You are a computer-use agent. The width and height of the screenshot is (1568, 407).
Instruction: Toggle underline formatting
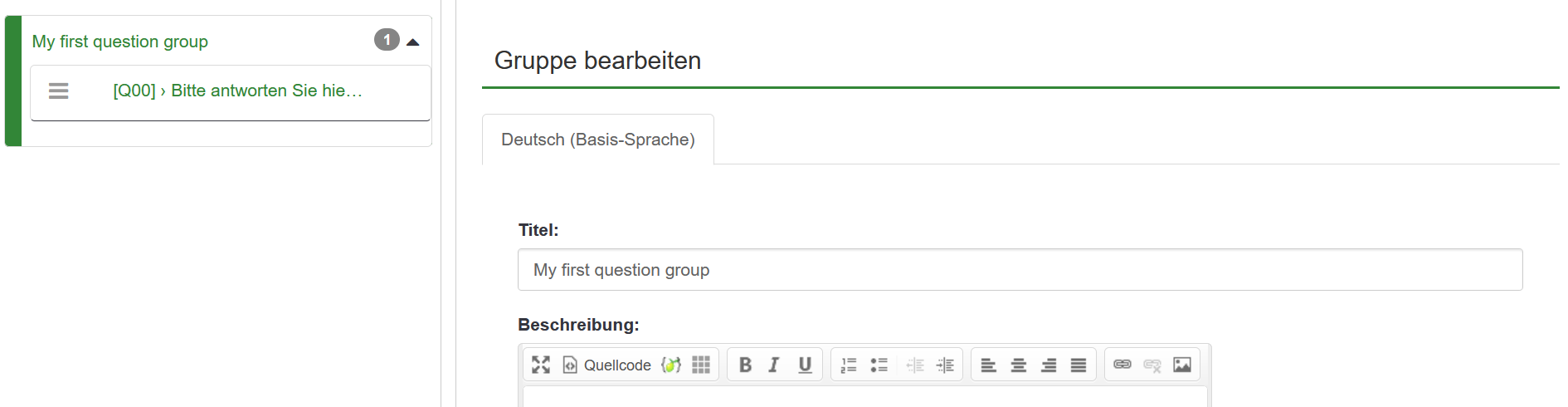tap(805, 365)
